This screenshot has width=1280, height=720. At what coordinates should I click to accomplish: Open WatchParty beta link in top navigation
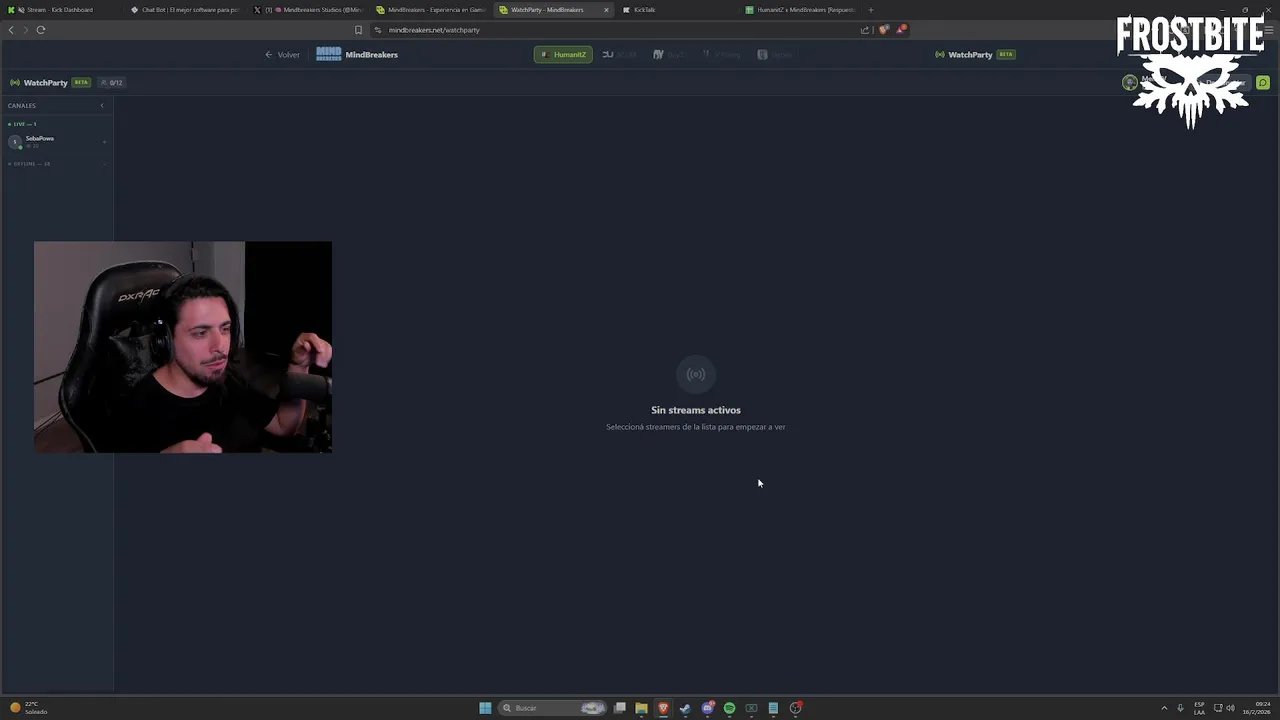(975, 55)
